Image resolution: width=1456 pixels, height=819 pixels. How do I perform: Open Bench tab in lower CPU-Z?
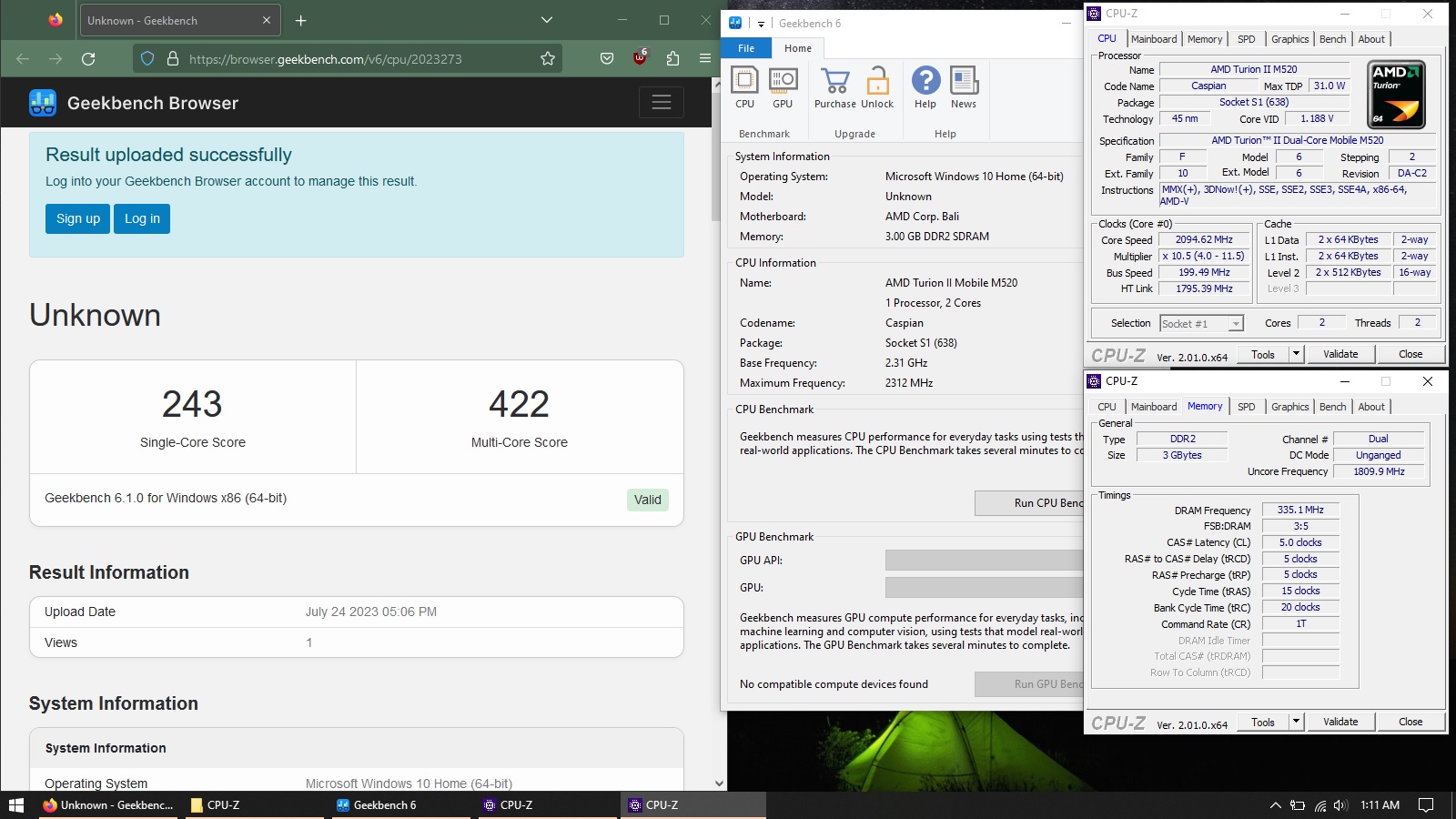1332,407
